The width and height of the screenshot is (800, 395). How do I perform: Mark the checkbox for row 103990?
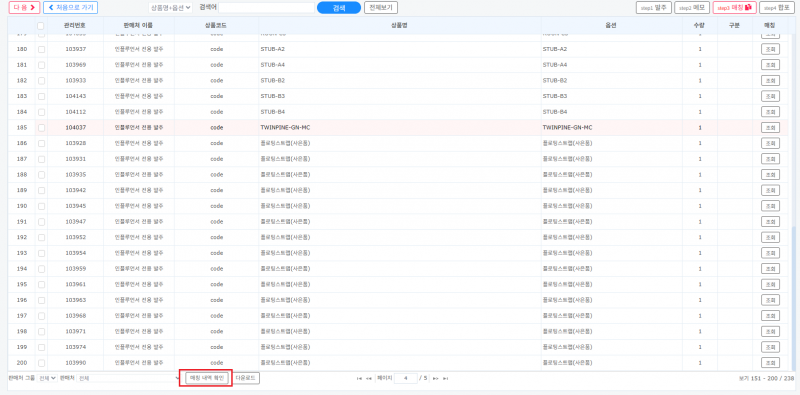(41, 363)
